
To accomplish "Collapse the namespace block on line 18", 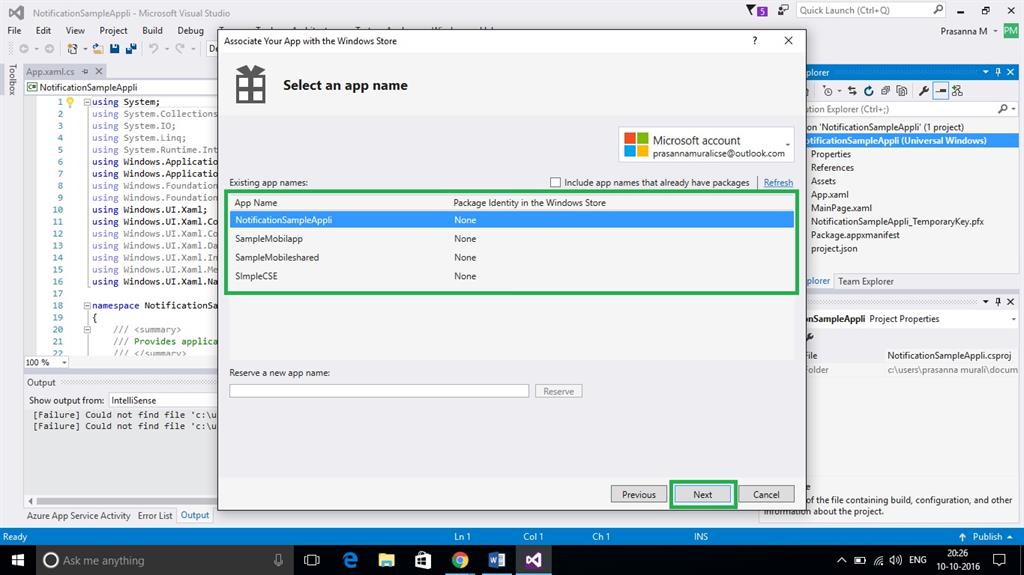I will (87, 305).
